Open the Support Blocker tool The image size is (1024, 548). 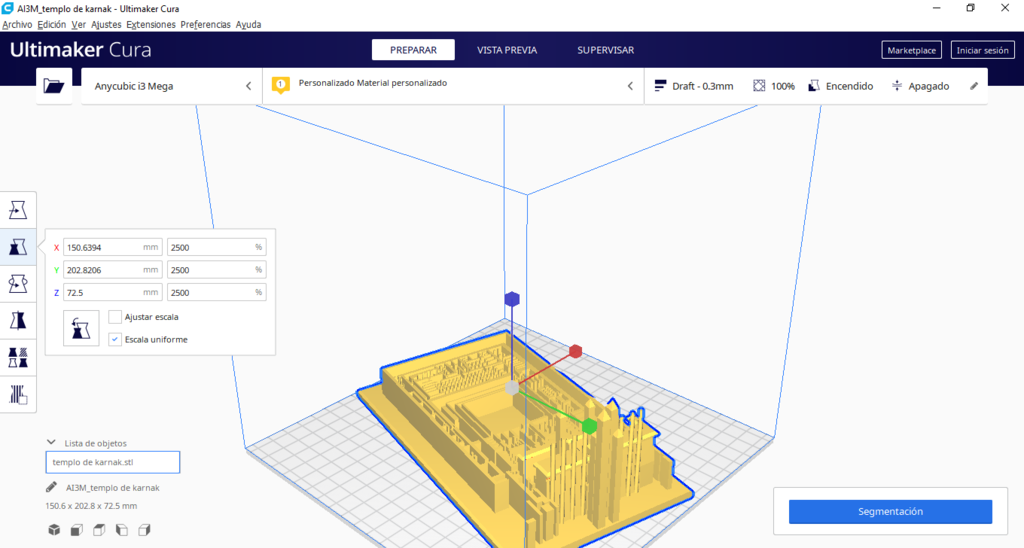click(18, 395)
